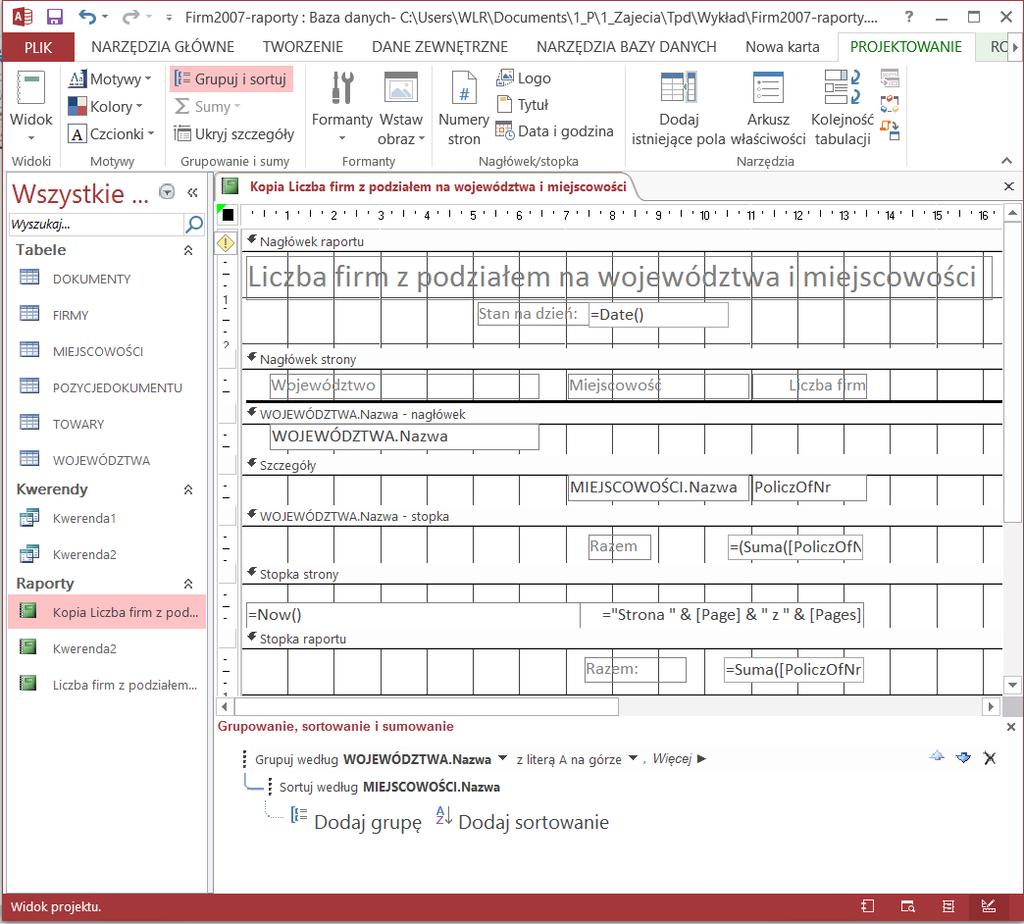The height and width of the screenshot is (924, 1024).
Task: Click Numery stron page numbers button
Action: tap(464, 108)
